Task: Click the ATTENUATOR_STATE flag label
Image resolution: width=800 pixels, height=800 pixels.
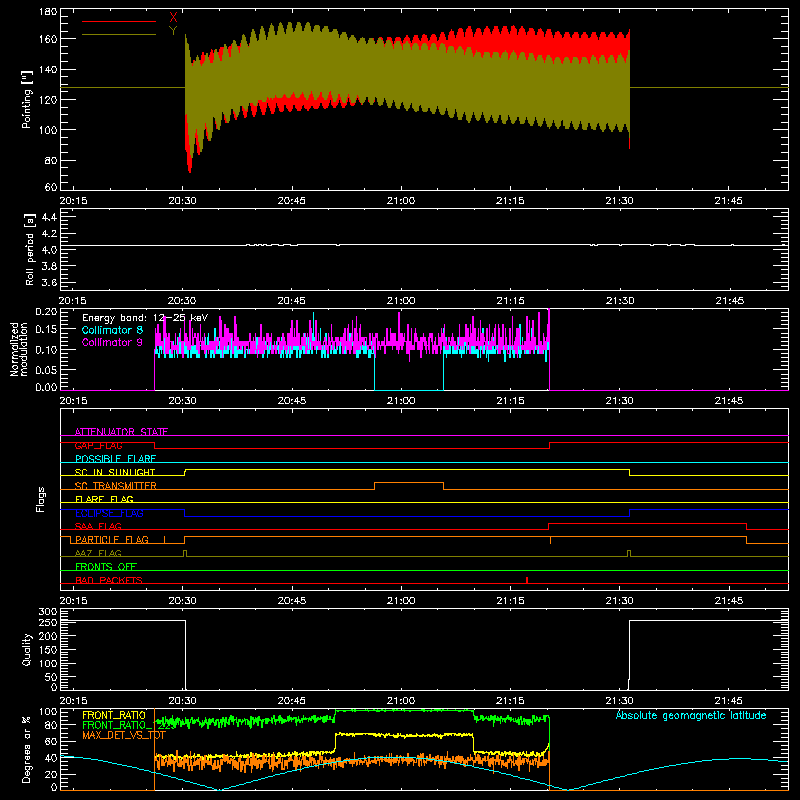Action: 121,432
